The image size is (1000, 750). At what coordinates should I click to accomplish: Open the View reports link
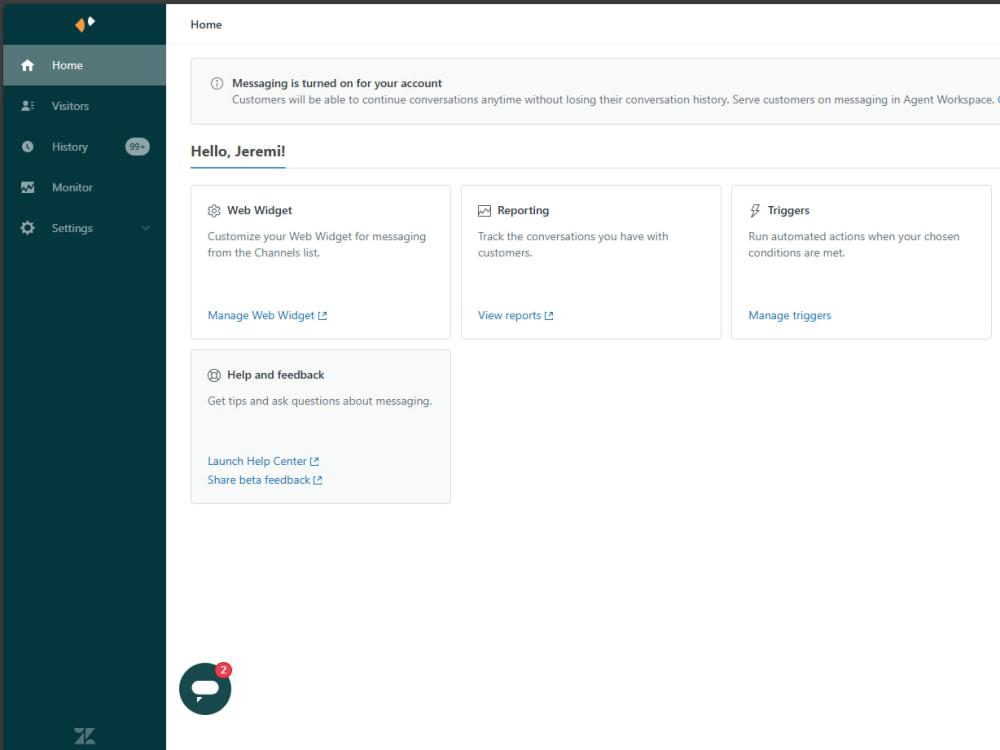pos(515,316)
